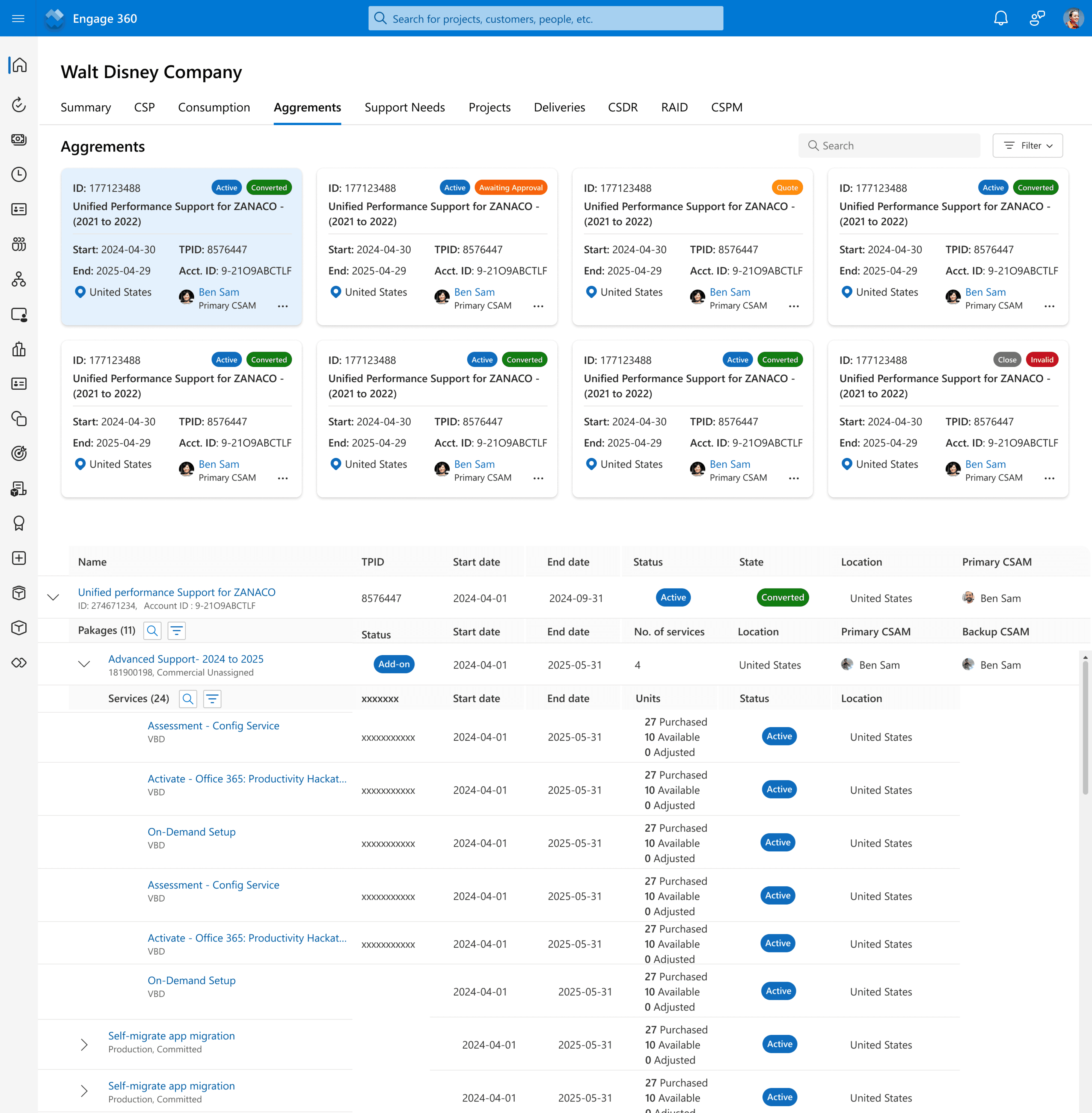Image resolution: width=1092 pixels, height=1113 pixels.
Task: Open the award ribbon sidebar icon
Action: (x=19, y=523)
